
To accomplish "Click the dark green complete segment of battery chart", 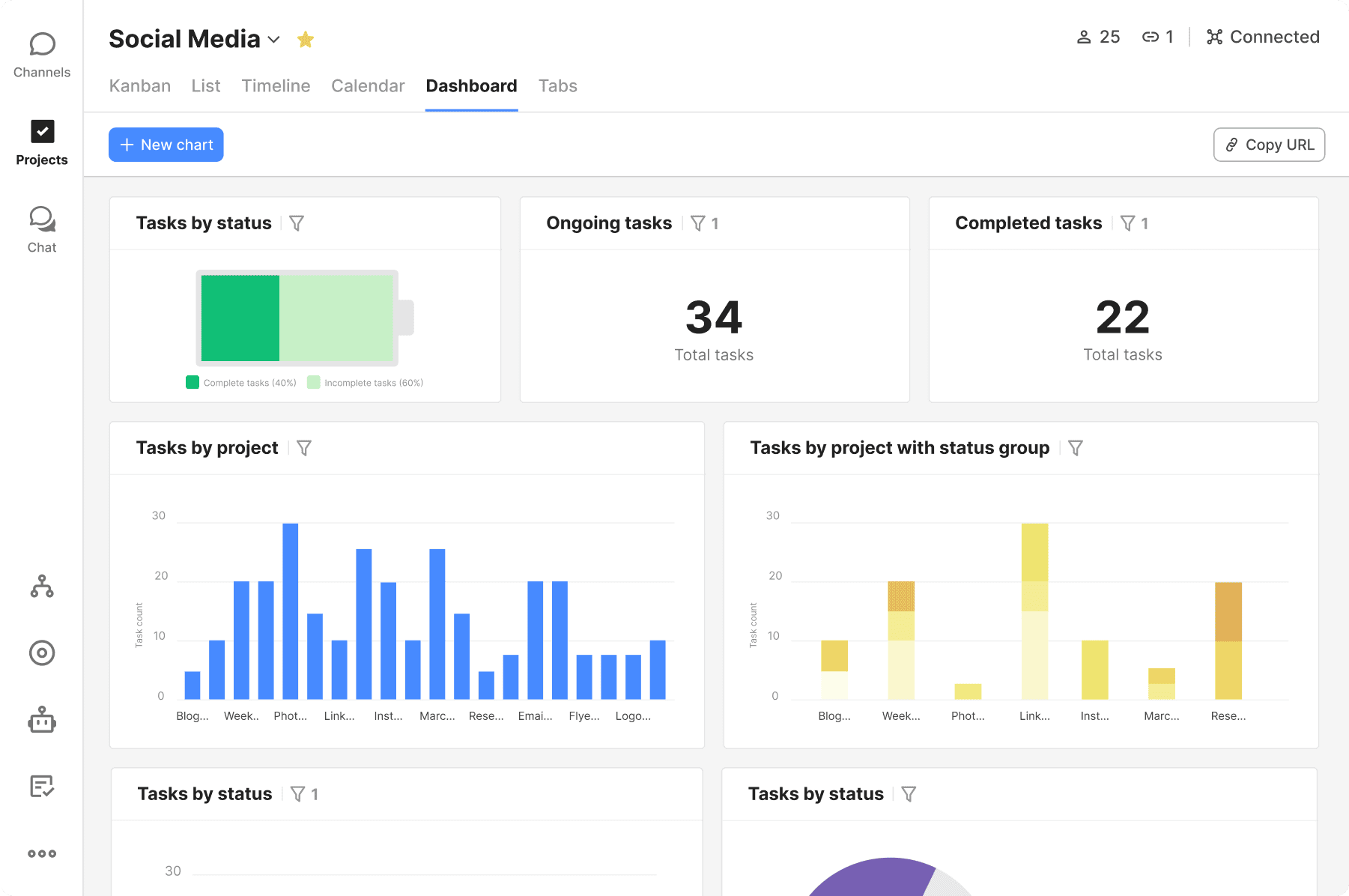I will (x=240, y=318).
